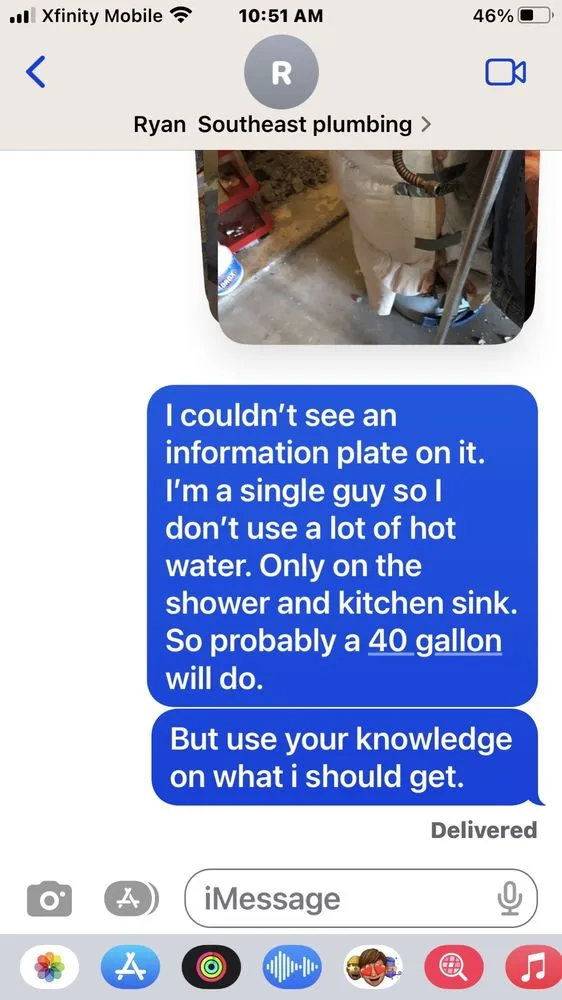Start a FaceTime video call
The height and width of the screenshot is (1000, 562).
[x=505, y=72]
